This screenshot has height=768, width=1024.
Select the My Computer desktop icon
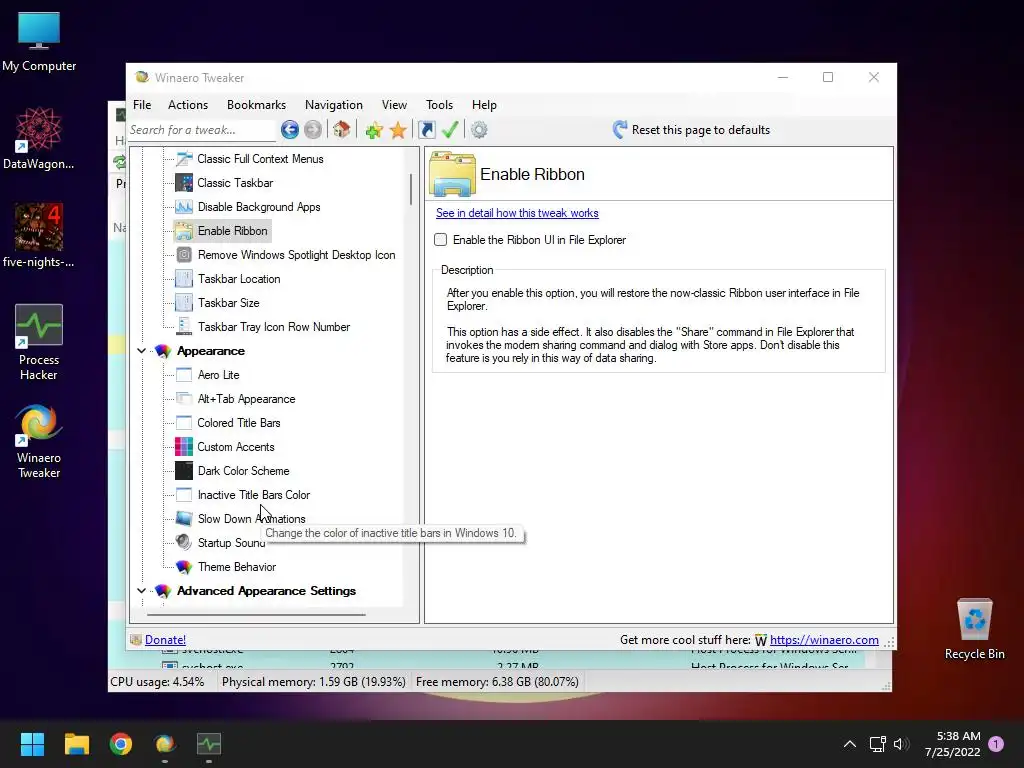click(x=39, y=42)
